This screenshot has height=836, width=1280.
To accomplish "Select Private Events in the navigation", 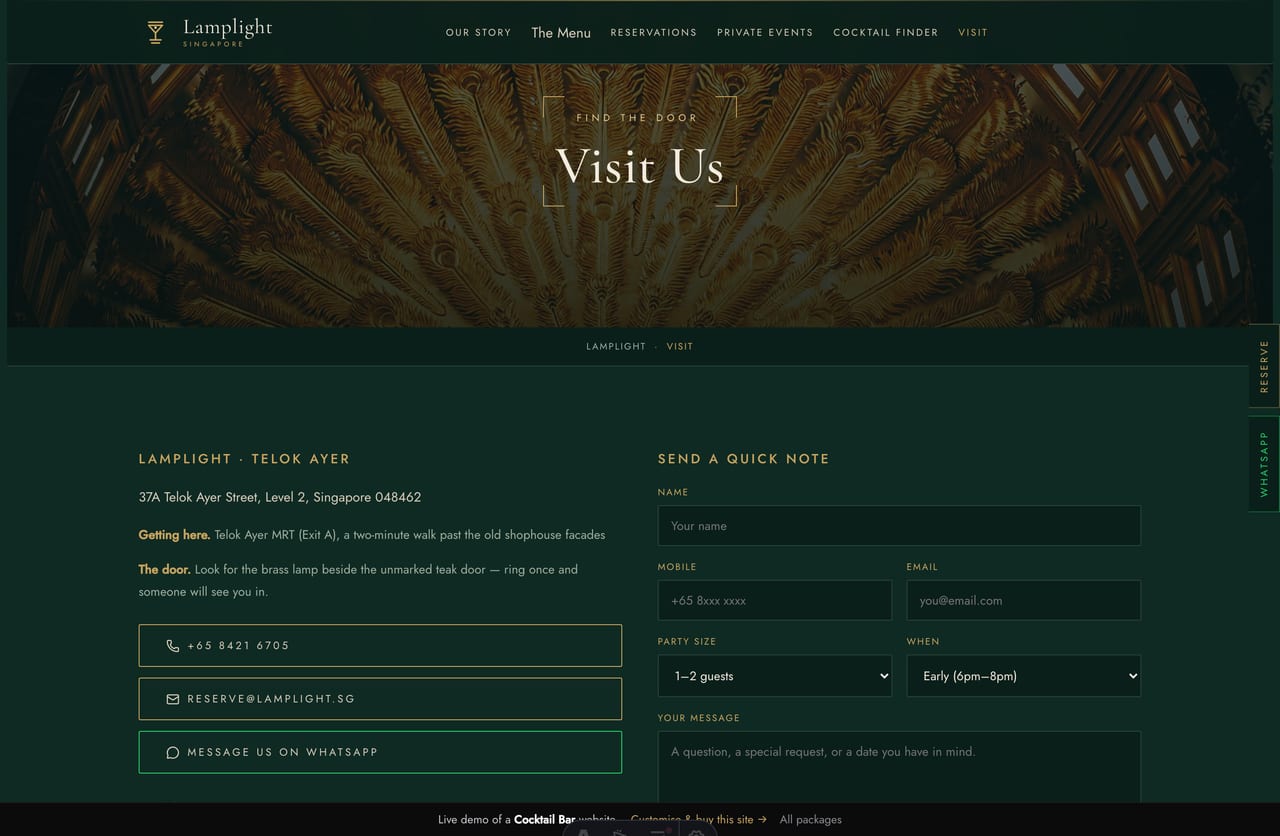I will (765, 33).
